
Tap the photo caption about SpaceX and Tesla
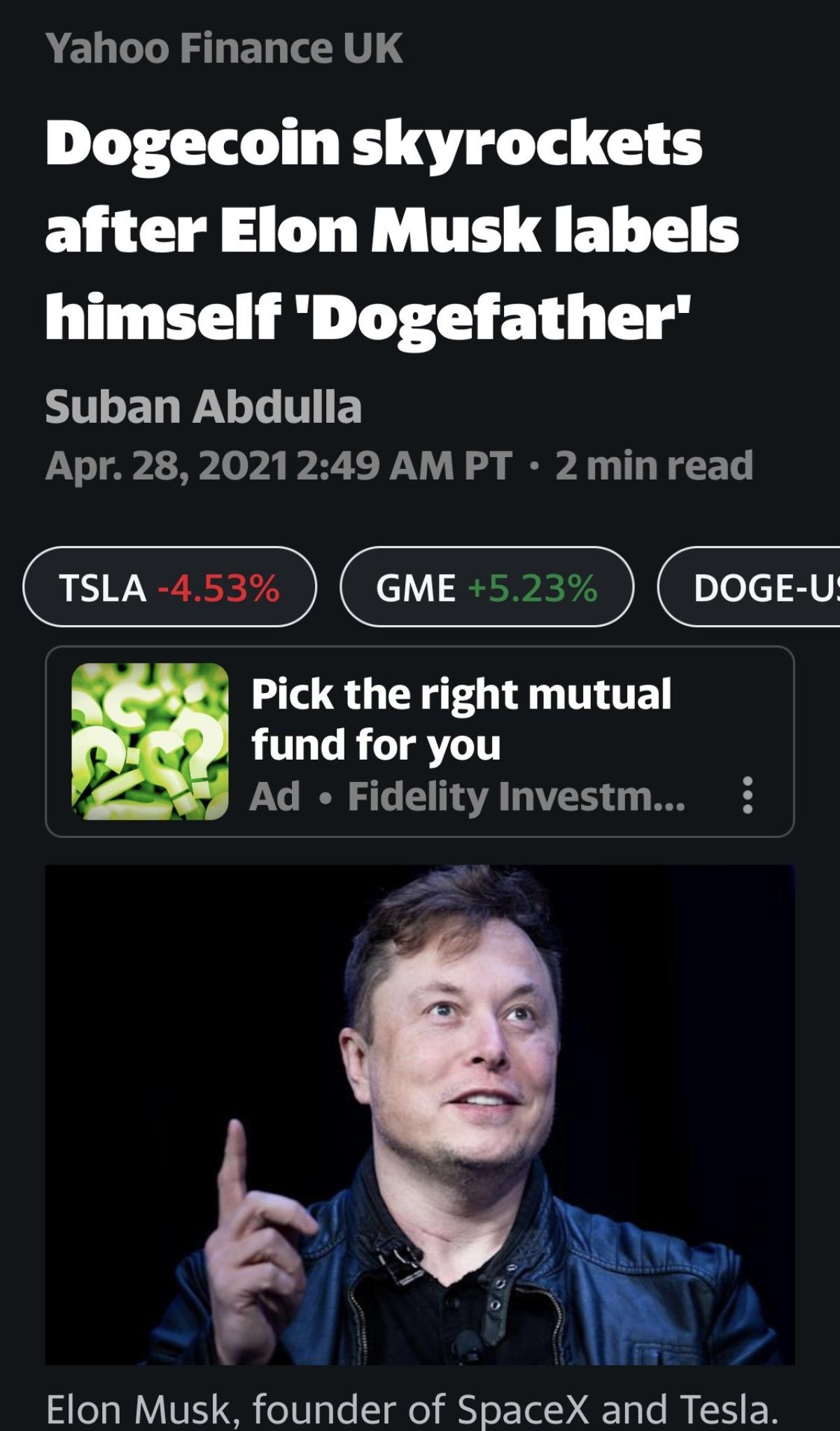[412, 1409]
